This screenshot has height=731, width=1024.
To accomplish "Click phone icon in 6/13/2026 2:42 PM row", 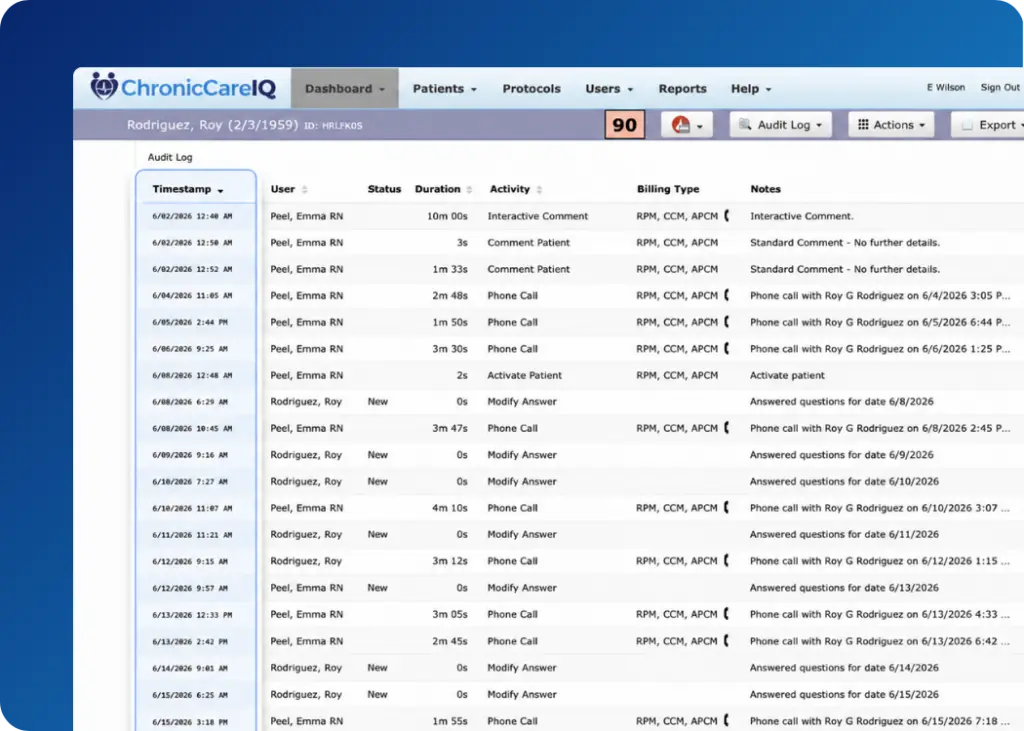I will pyautogui.click(x=727, y=641).
